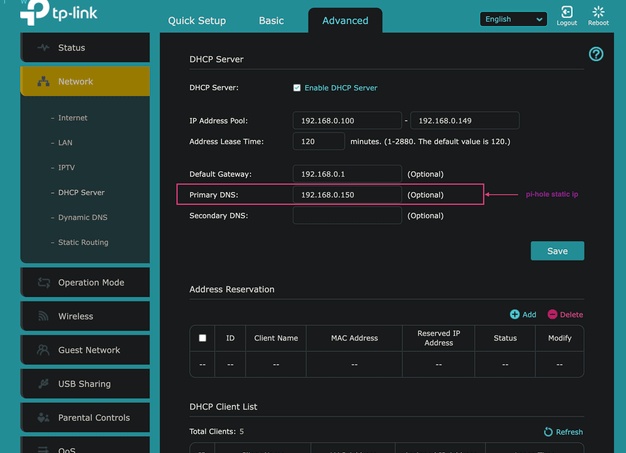Click the Guest Network people icon
Image resolution: width=626 pixels, height=453 pixels.
click(43, 350)
